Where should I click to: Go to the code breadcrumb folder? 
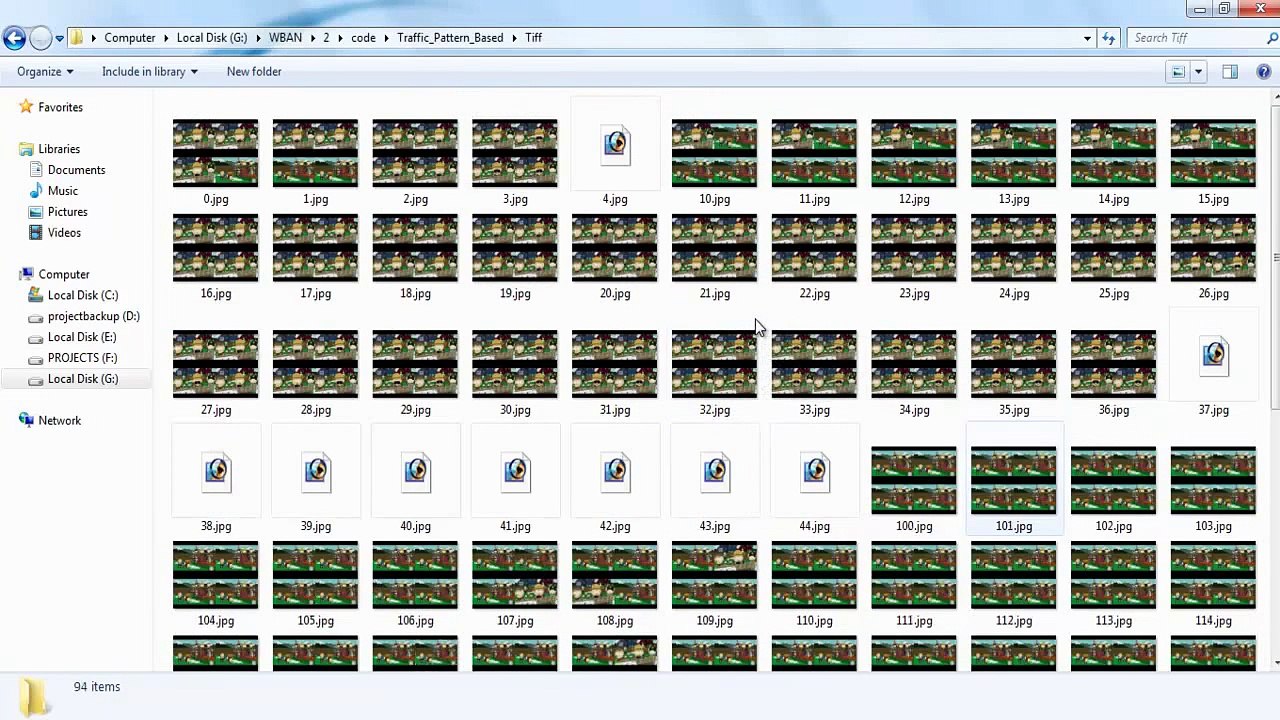(x=363, y=38)
